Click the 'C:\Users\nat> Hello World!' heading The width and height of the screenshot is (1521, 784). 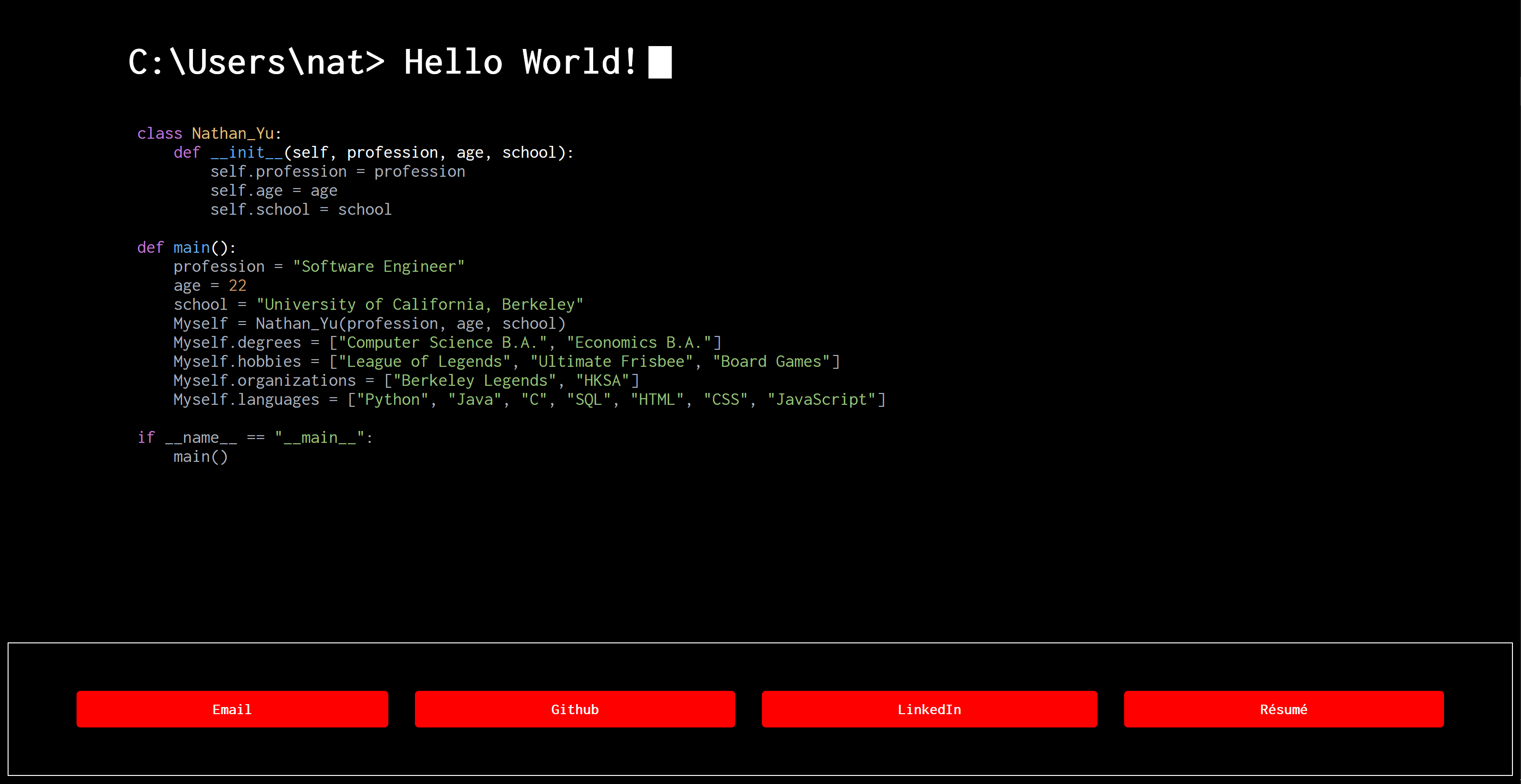[383, 62]
